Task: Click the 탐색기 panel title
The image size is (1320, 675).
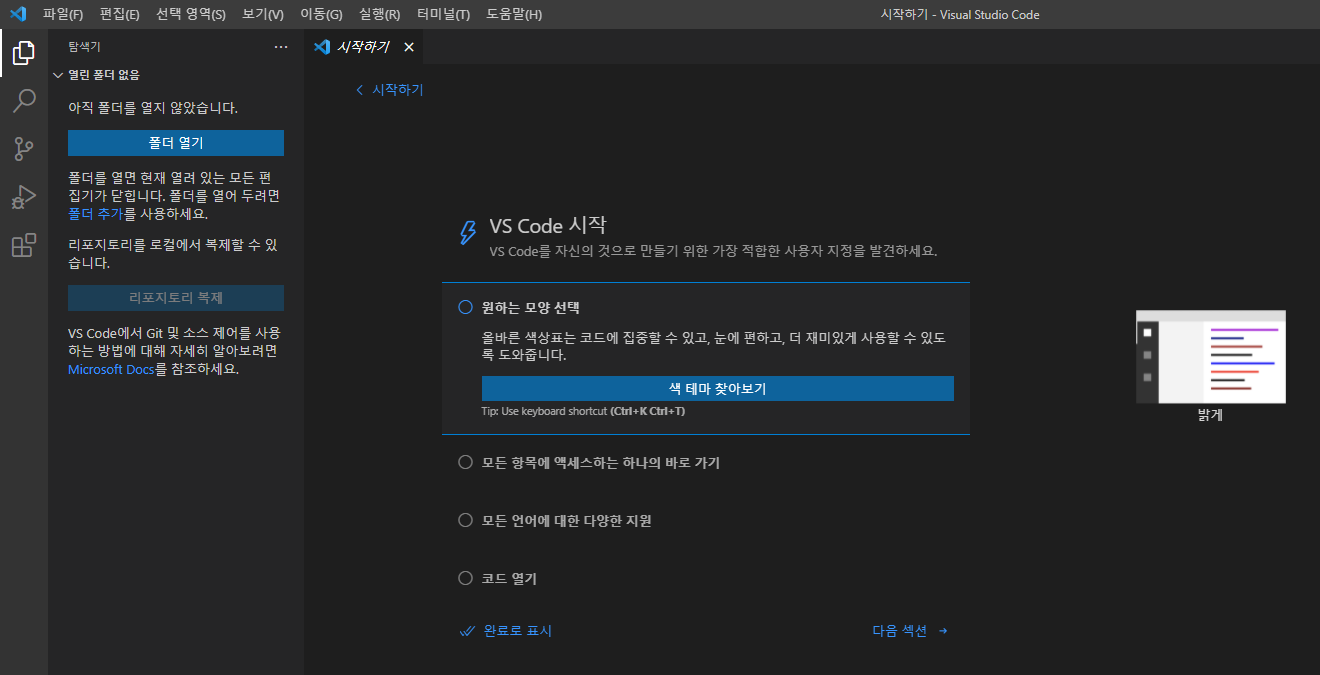Action: coord(85,47)
